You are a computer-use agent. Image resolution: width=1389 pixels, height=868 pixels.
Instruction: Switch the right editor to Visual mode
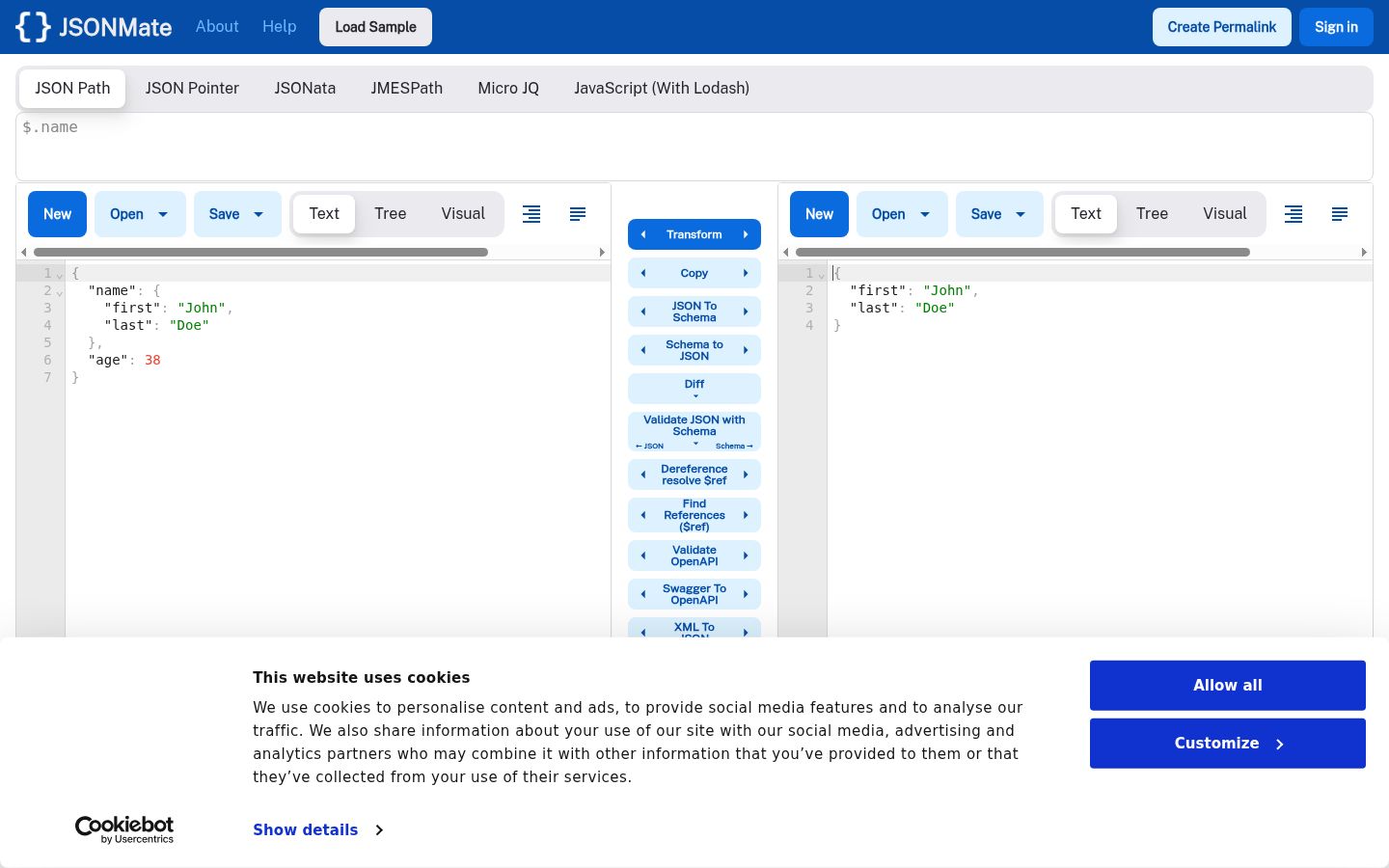[1225, 214]
